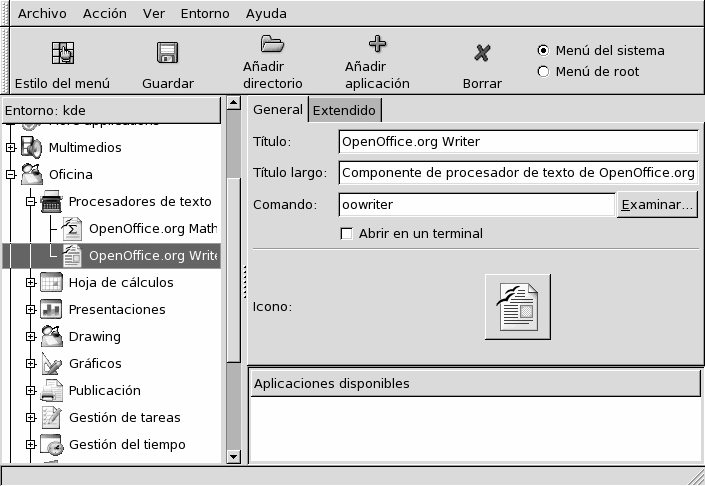Select the Menú del sistema radio button

(x=543, y=50)
